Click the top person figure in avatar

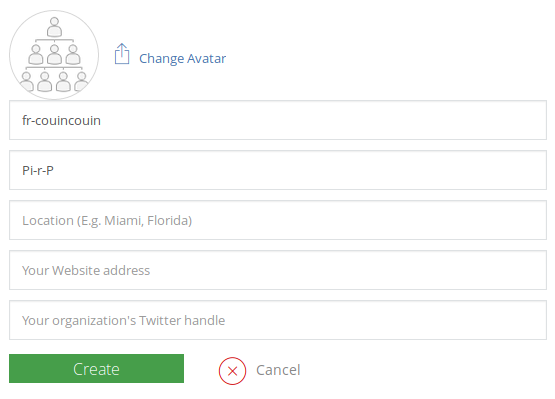point(54,27)
